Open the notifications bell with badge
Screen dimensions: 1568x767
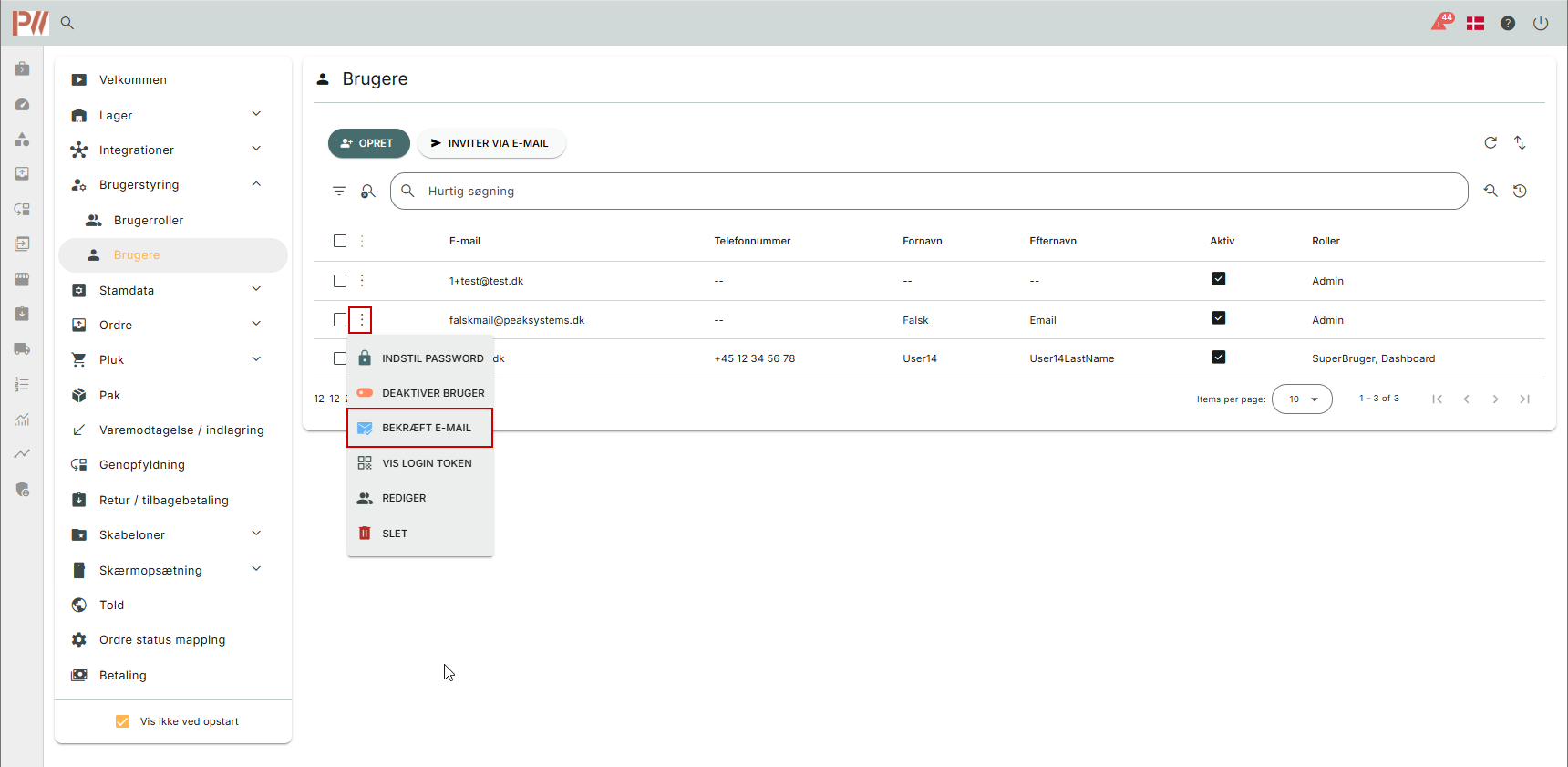[1440, 23]
